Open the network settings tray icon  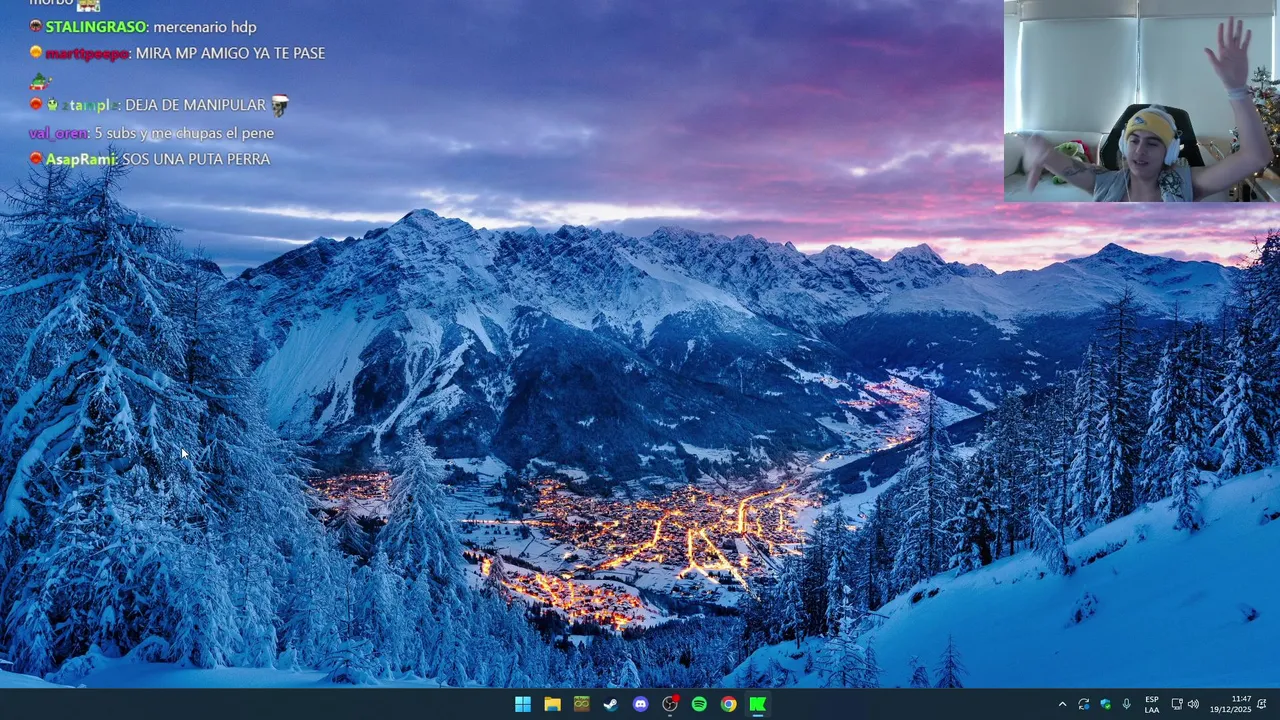tap(1177, 704)
